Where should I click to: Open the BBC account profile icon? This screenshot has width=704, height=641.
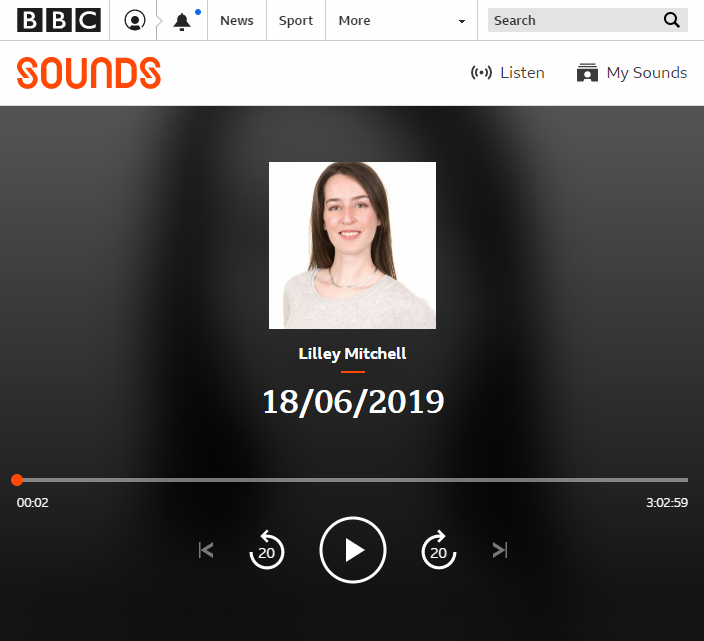point(135,20)
